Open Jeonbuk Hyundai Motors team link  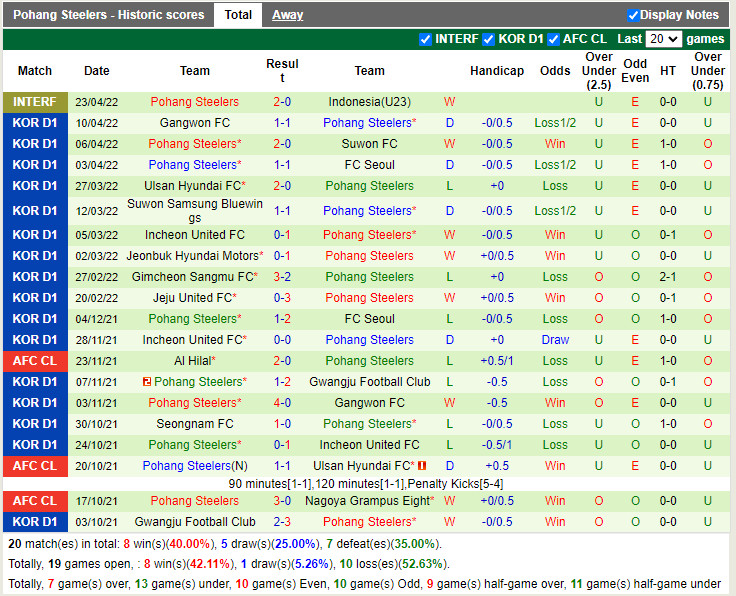195,256
